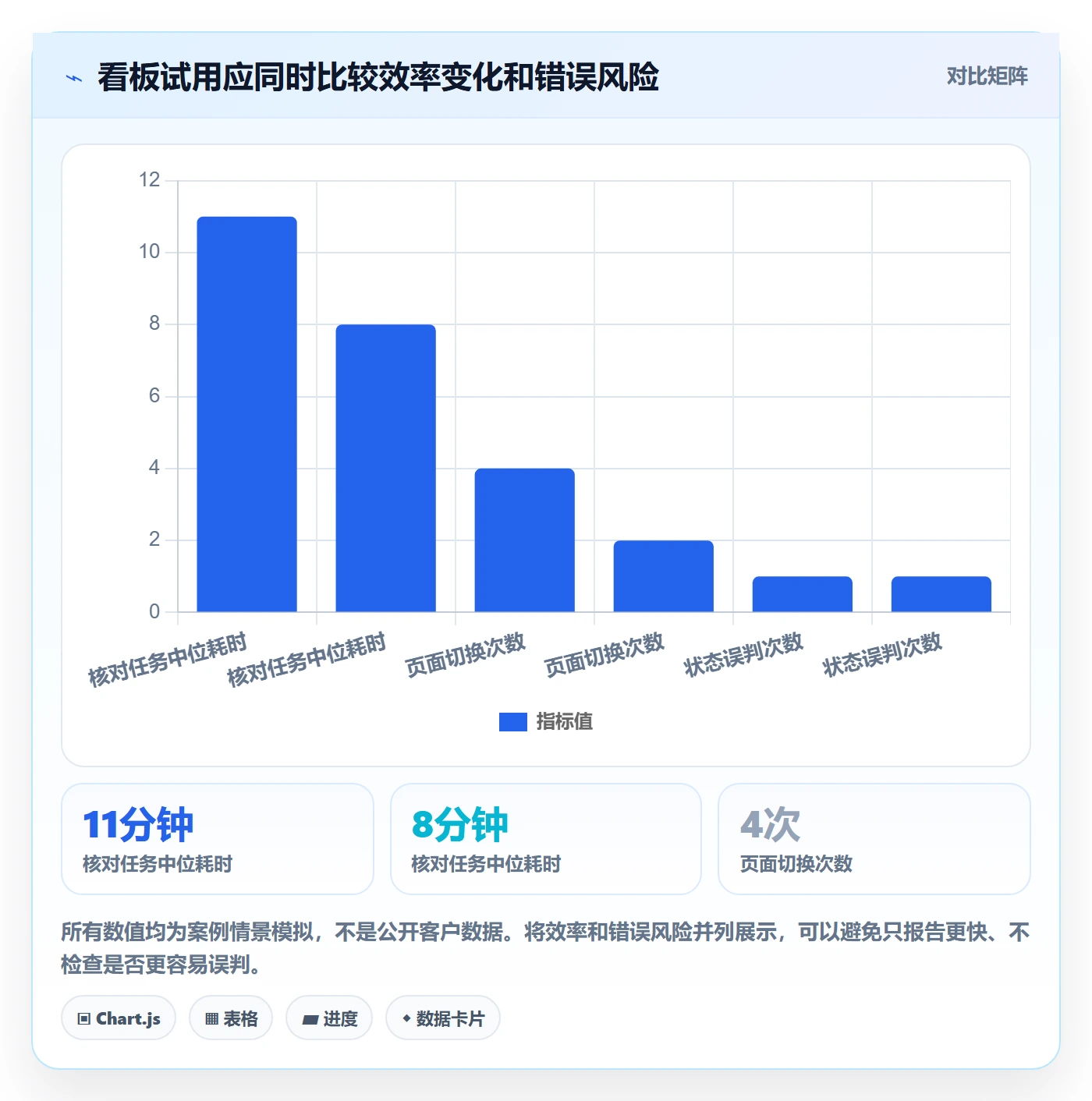Image resolution: width=1092 pixels, height=1101 pixels.
Task: Select the 进度 chip
Action: click(329, 1018)
